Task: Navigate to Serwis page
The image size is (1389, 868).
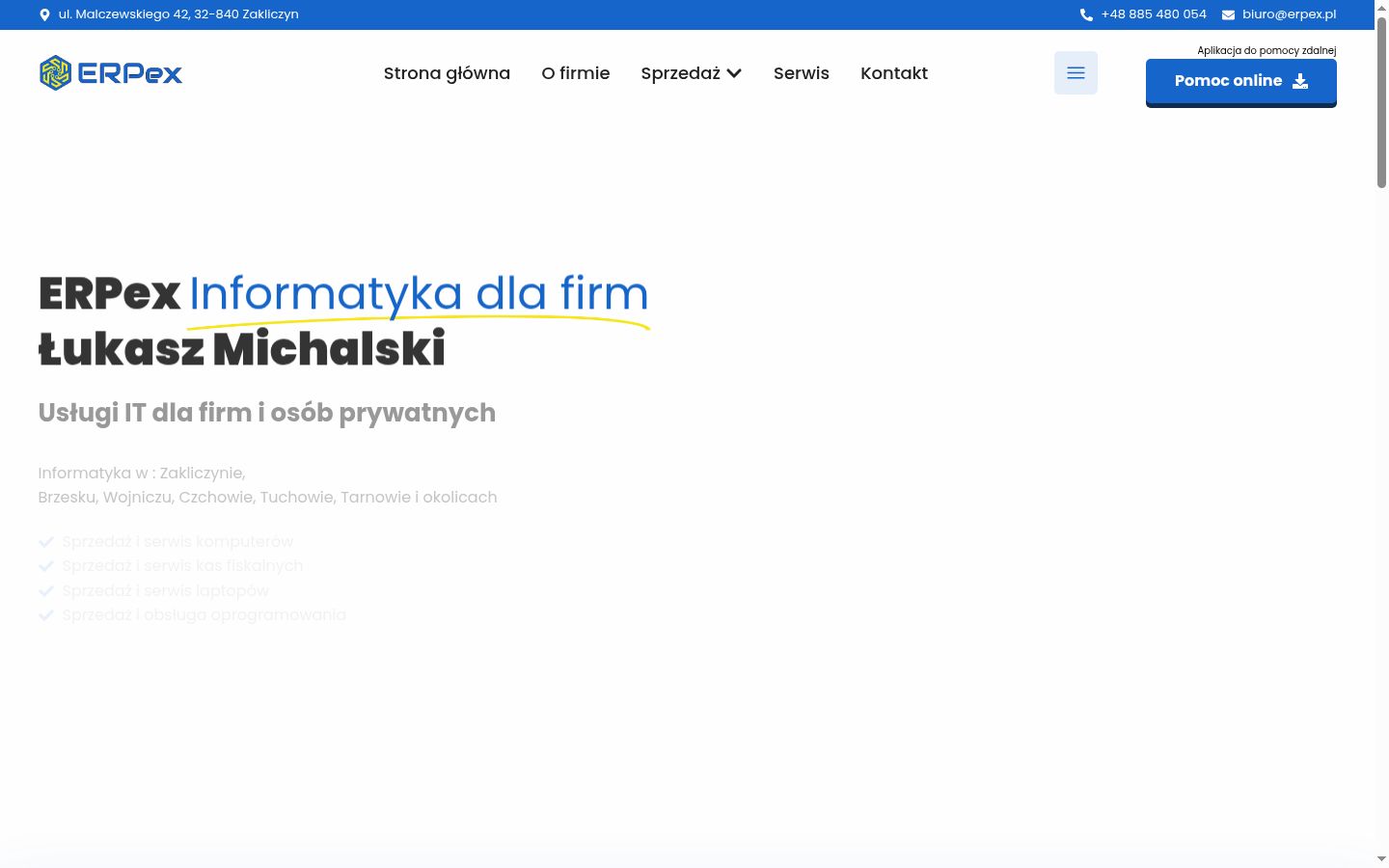Action: point(802,73)
